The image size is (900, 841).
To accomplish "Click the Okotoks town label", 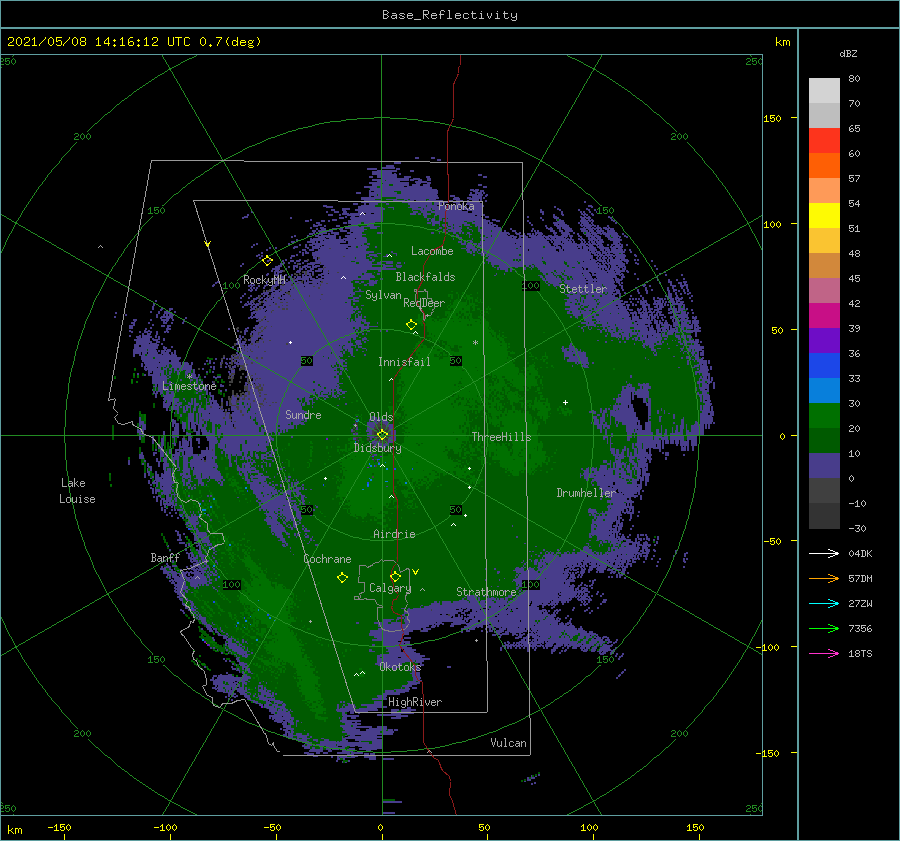I will coord(400,667).
